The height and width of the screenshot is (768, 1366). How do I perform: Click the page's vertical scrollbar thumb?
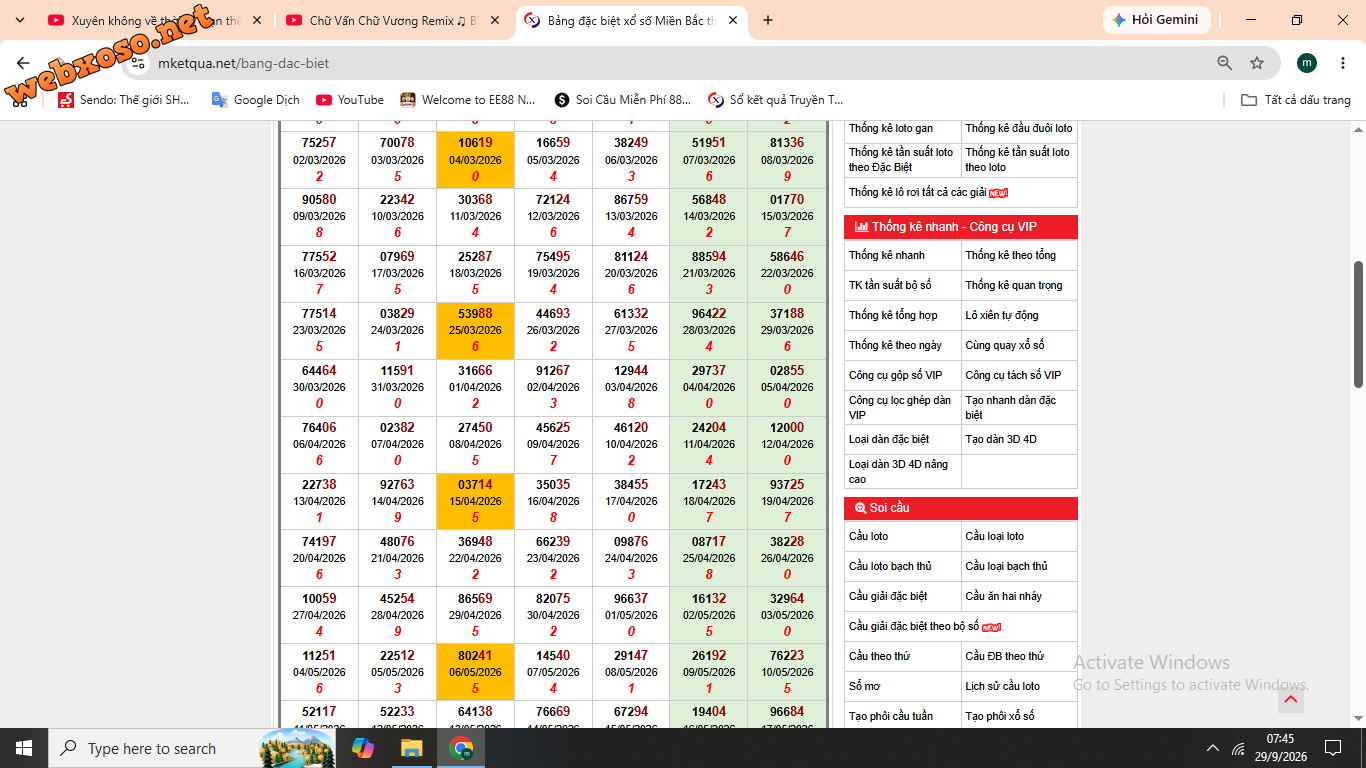pos(1358,324)
